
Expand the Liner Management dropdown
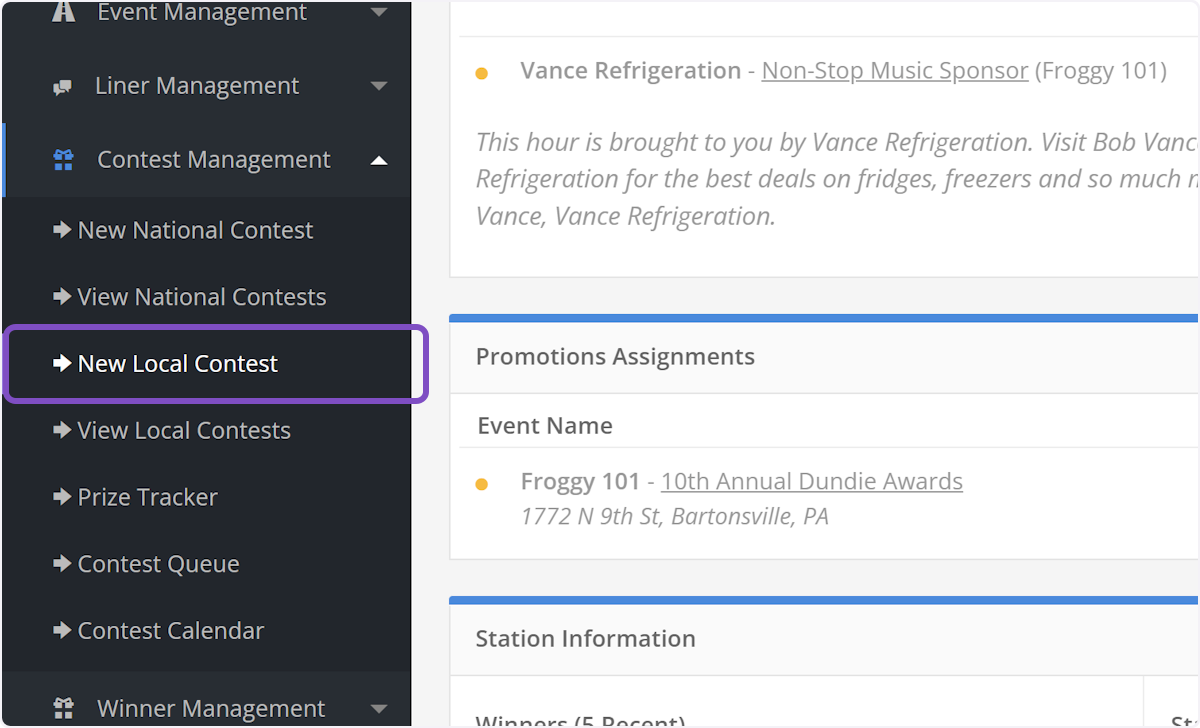pos(379,86)
